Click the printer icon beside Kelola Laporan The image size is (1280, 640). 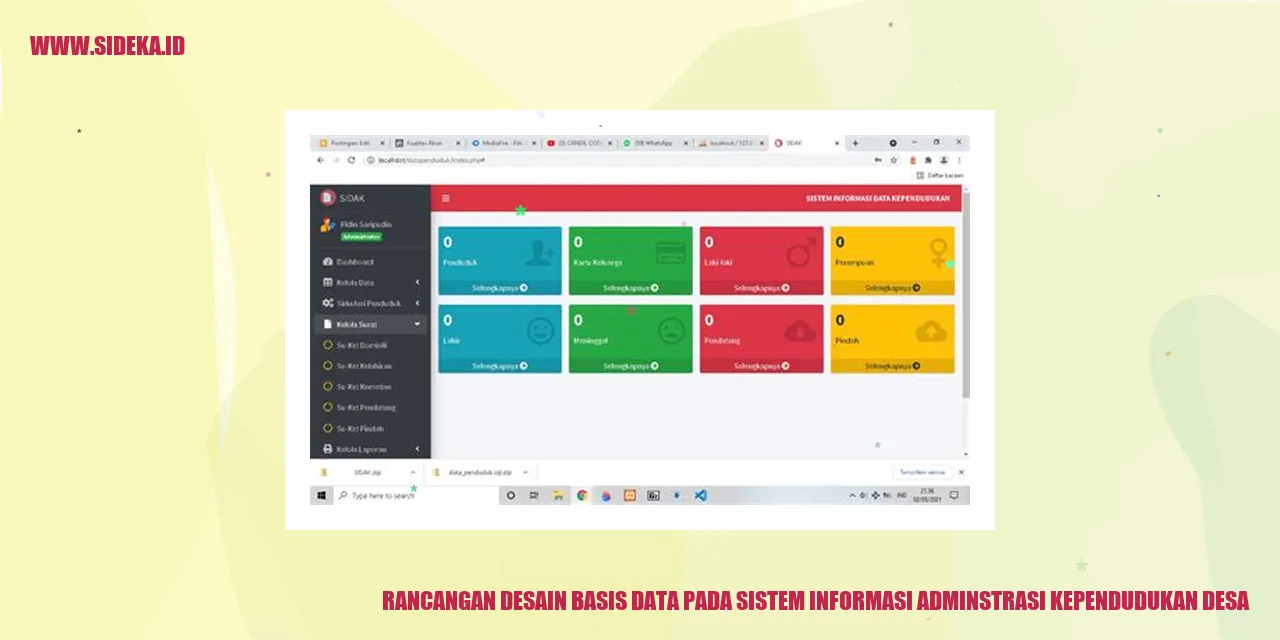point(327,450)
